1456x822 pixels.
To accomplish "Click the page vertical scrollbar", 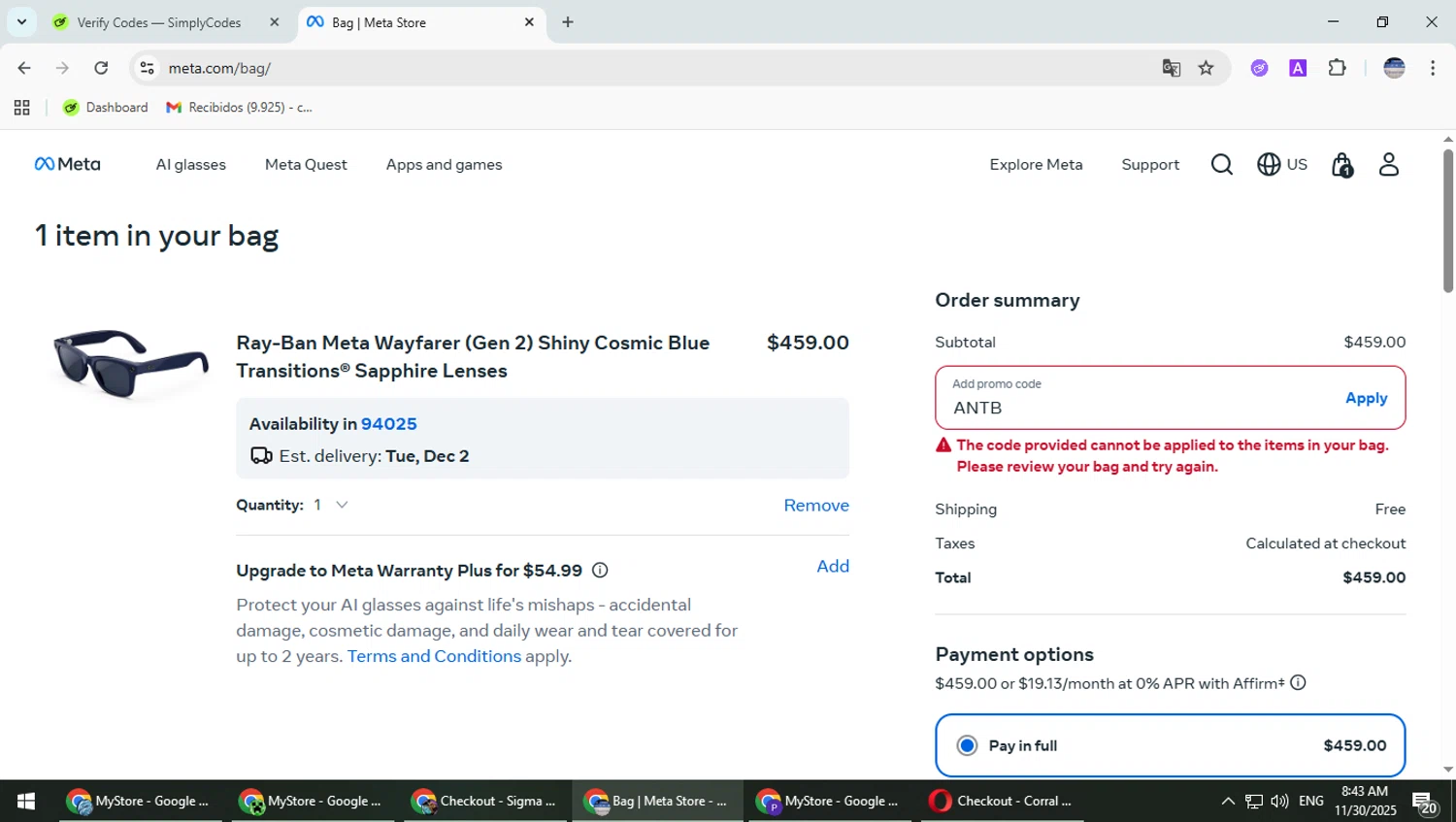I will [x=1448, y=220].
